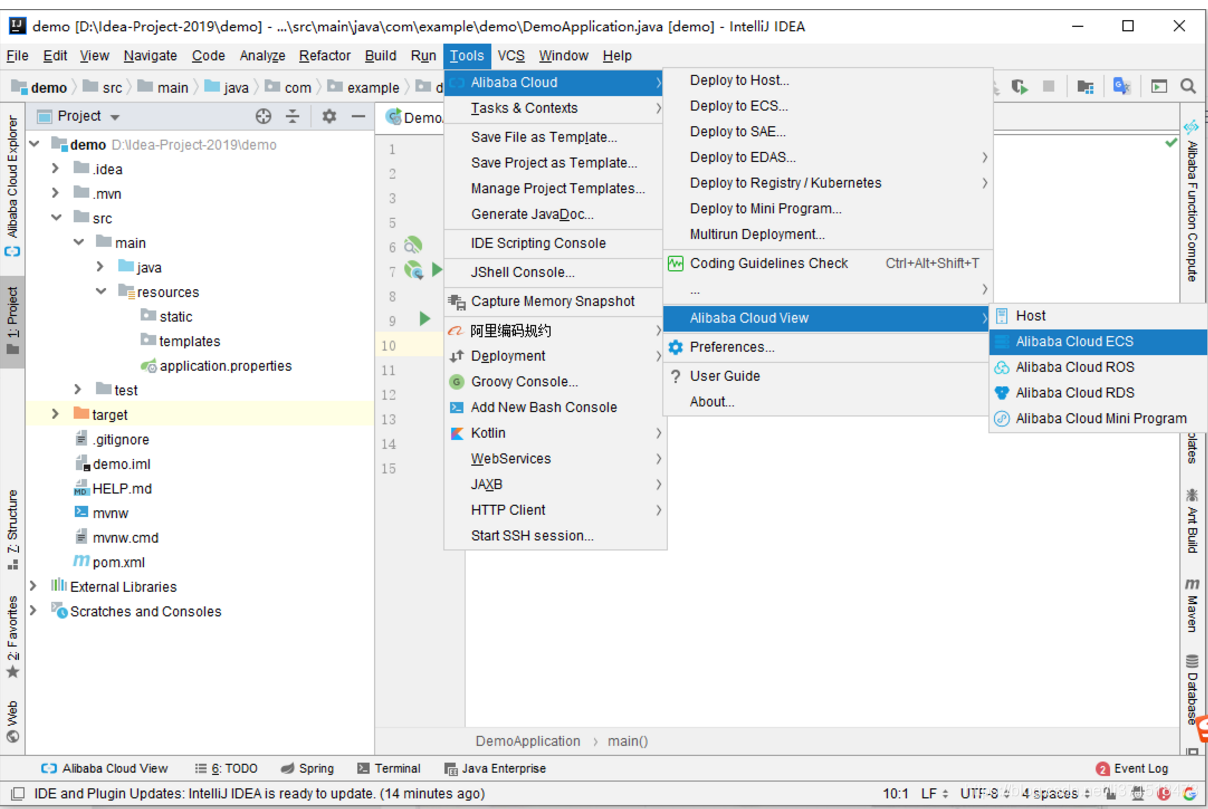Open Java Enterprise tool window
This screenshot has height=809, width=1208.
tap(495, 769)
